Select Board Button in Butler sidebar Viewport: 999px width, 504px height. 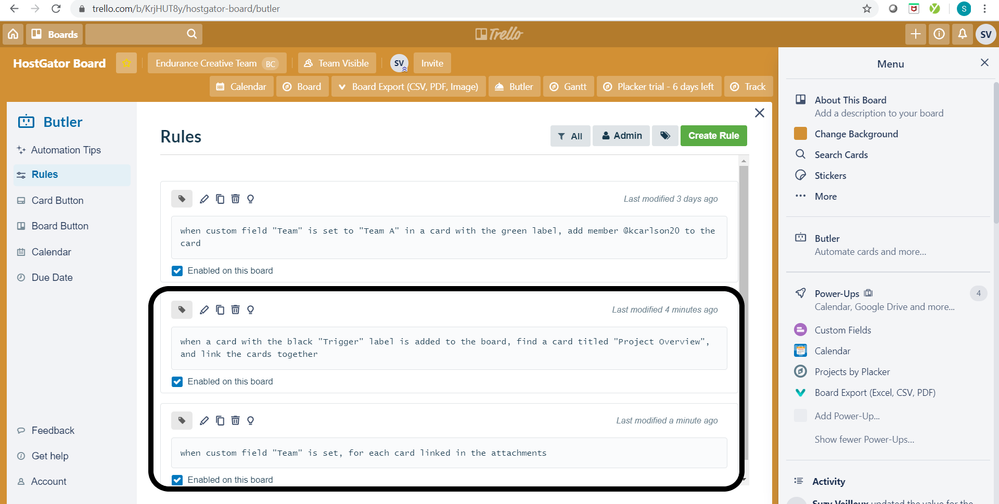tap(60, 226)
